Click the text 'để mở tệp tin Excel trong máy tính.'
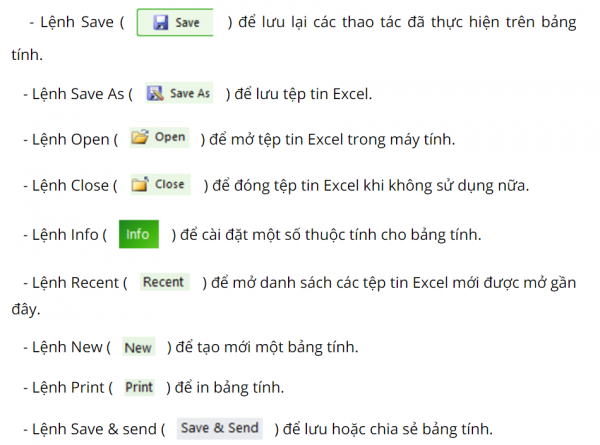This screenshot has width=600, height=445. coord(332,140)
